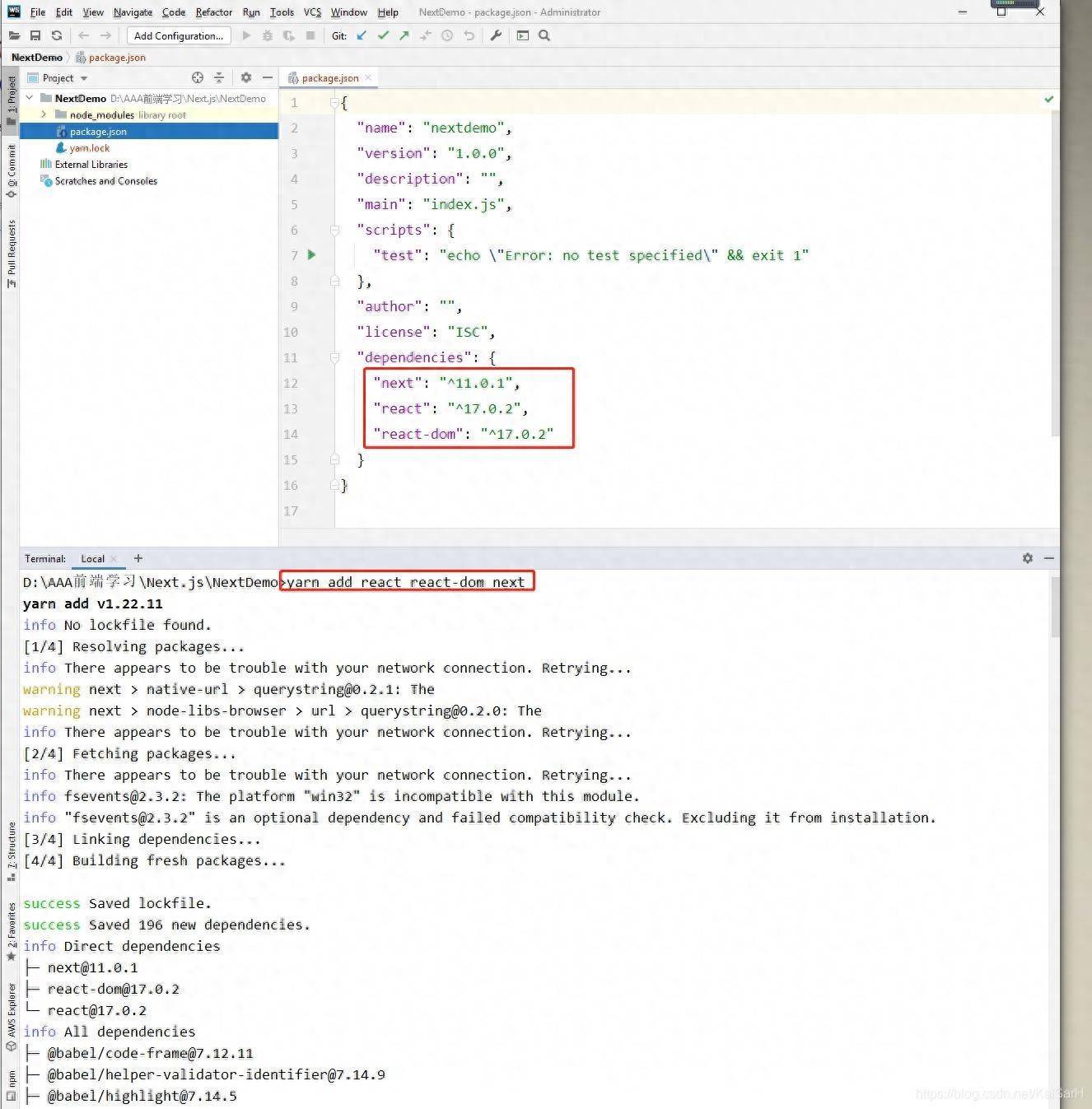Screen dimensions: 1092x1109
Task: Collapse the NextDemo root folder
Action: click(30, 98)
